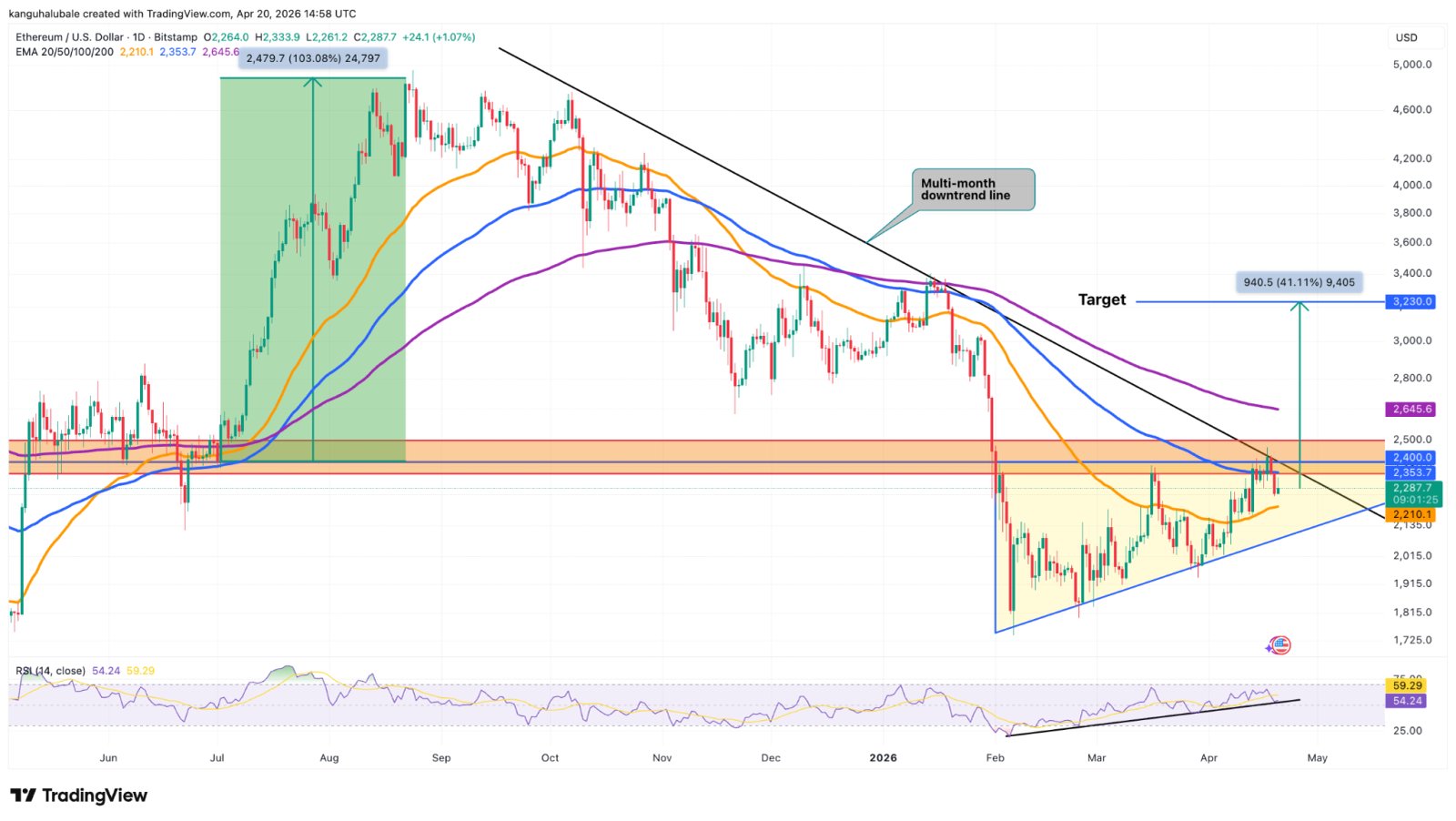Click the Multi-month downtrend line callout
The width and height of the screenshot is (1456, 821).
click(973, 189)
